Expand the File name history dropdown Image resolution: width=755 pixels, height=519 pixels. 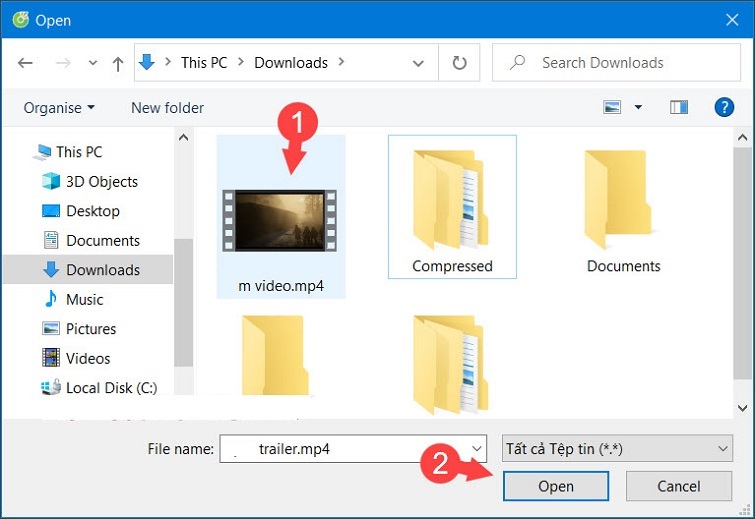477,449
